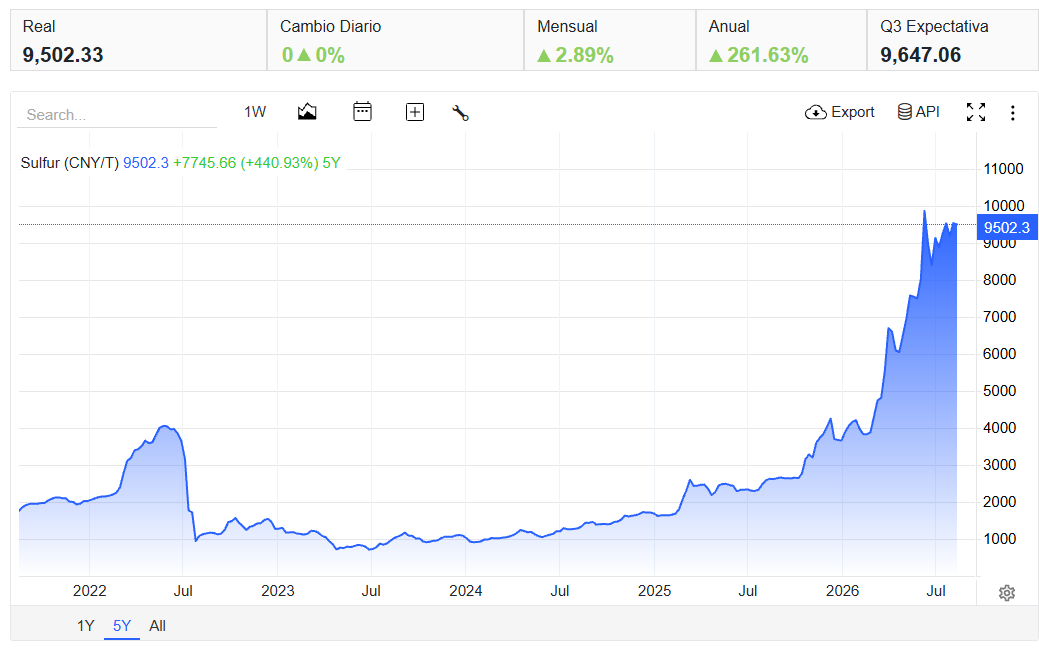Click the Q3 Expectativa header label
Screen dimensions: 1039x648
pos(934,27)
